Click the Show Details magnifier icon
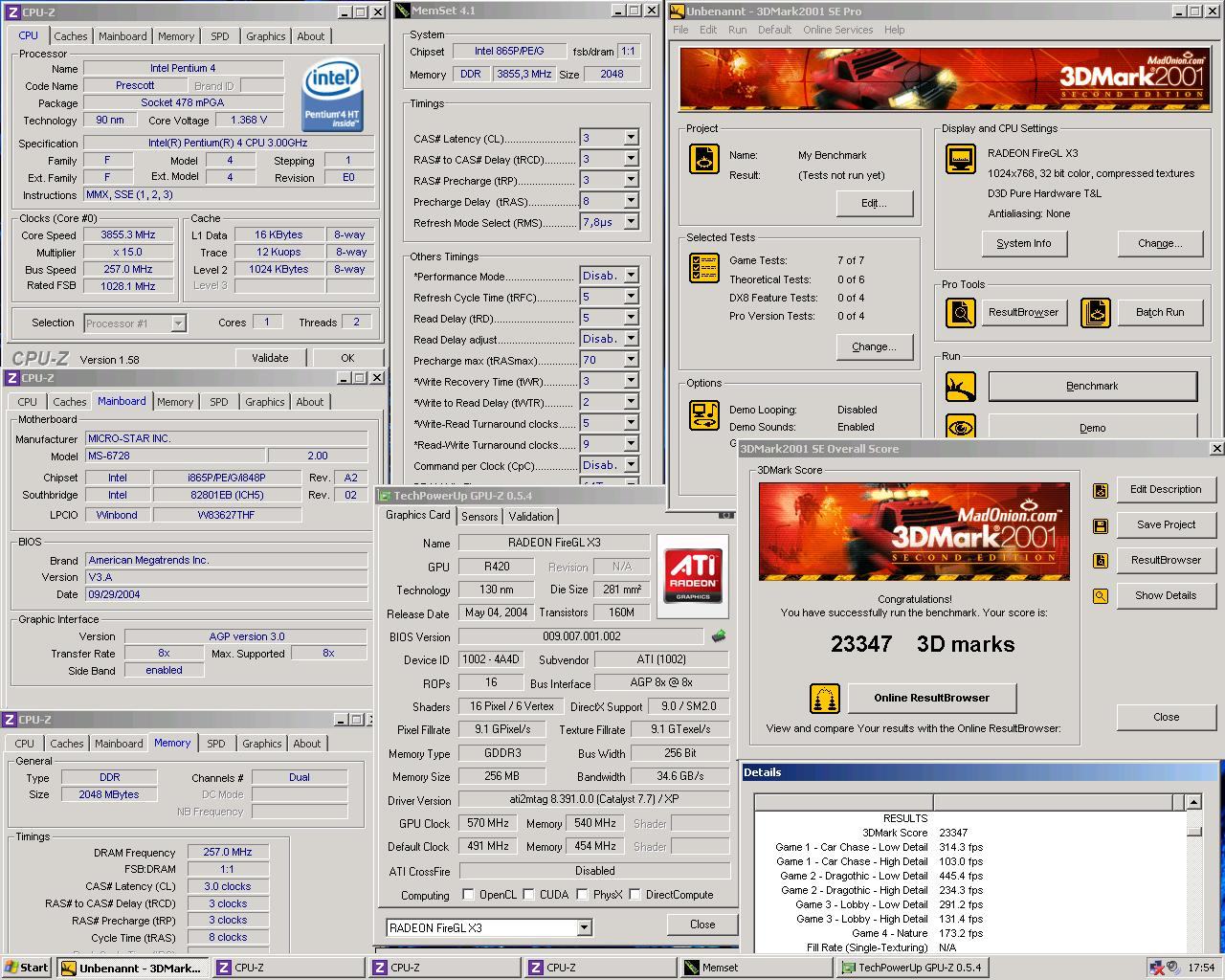 1101,596
